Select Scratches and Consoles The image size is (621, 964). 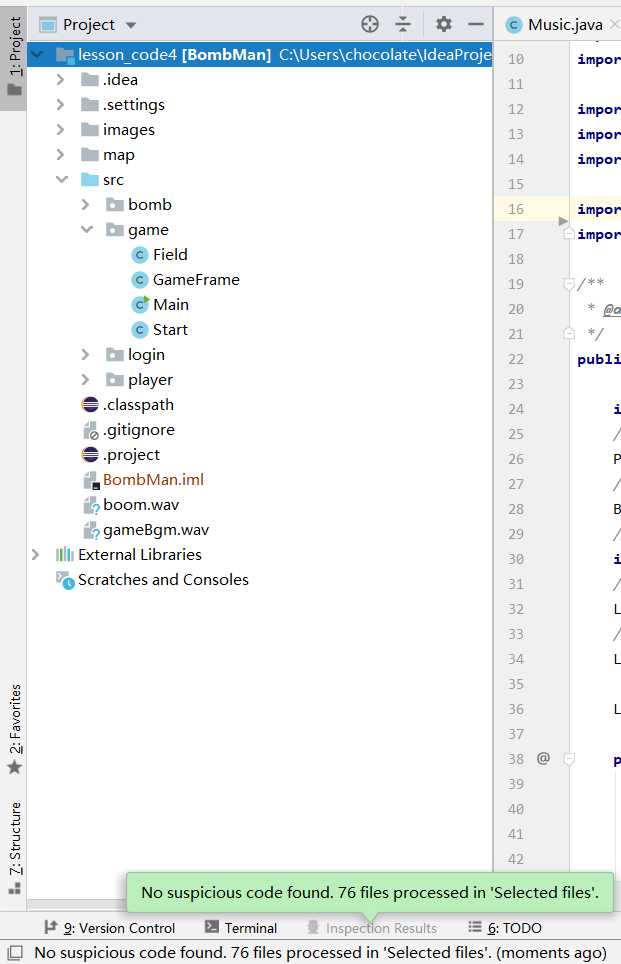coord(163,580)
